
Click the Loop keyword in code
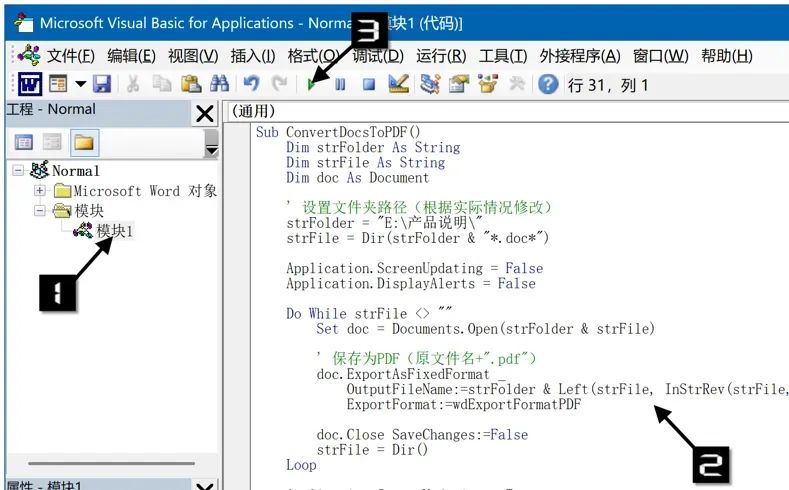(301, 464)
